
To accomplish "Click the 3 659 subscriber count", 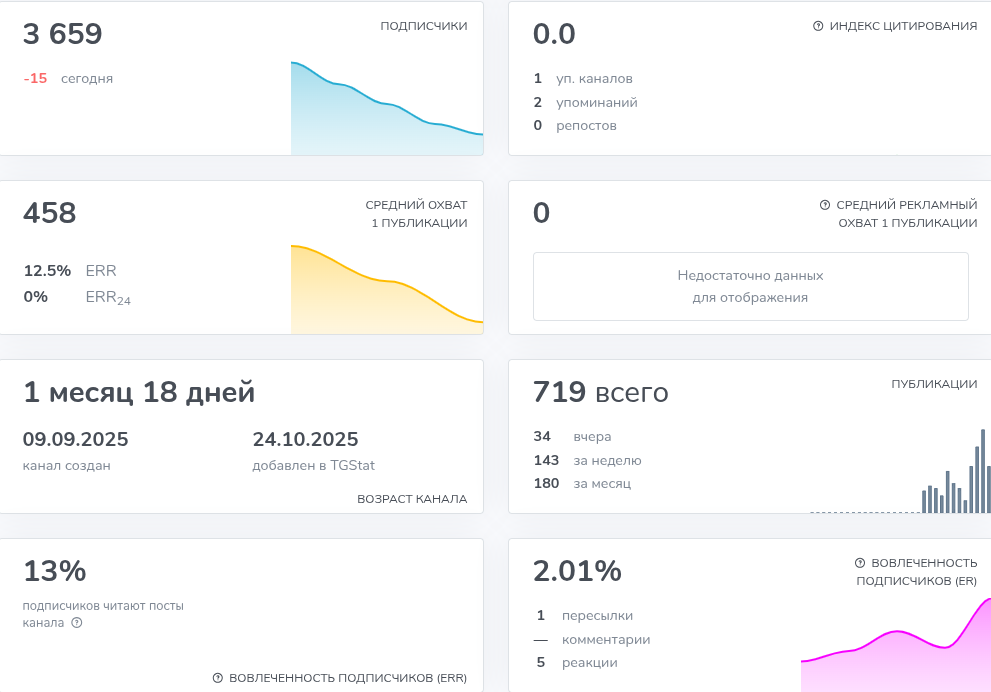I will click(x=63, y=35).
